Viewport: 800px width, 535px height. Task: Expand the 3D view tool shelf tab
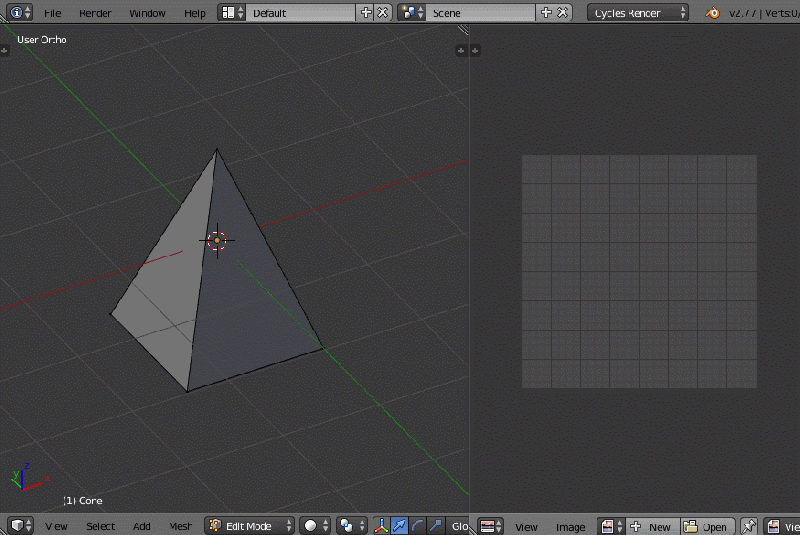pyautogui.click(x=4, y=50)
